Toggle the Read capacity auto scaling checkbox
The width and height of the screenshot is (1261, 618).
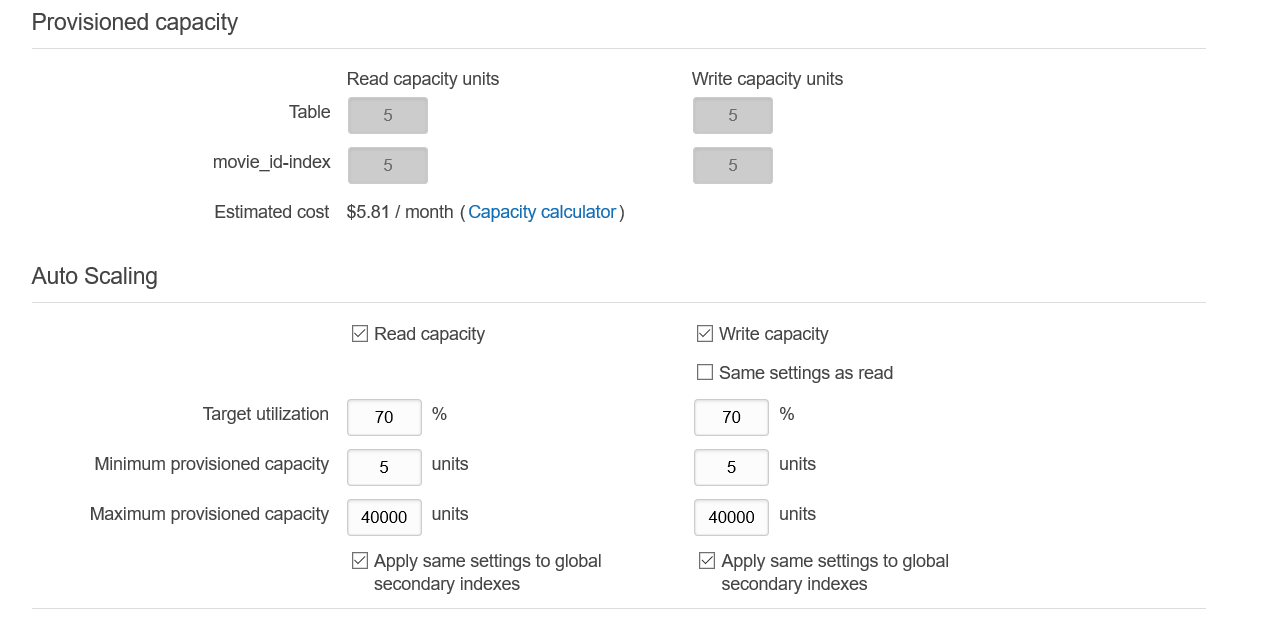pos(360,334)
